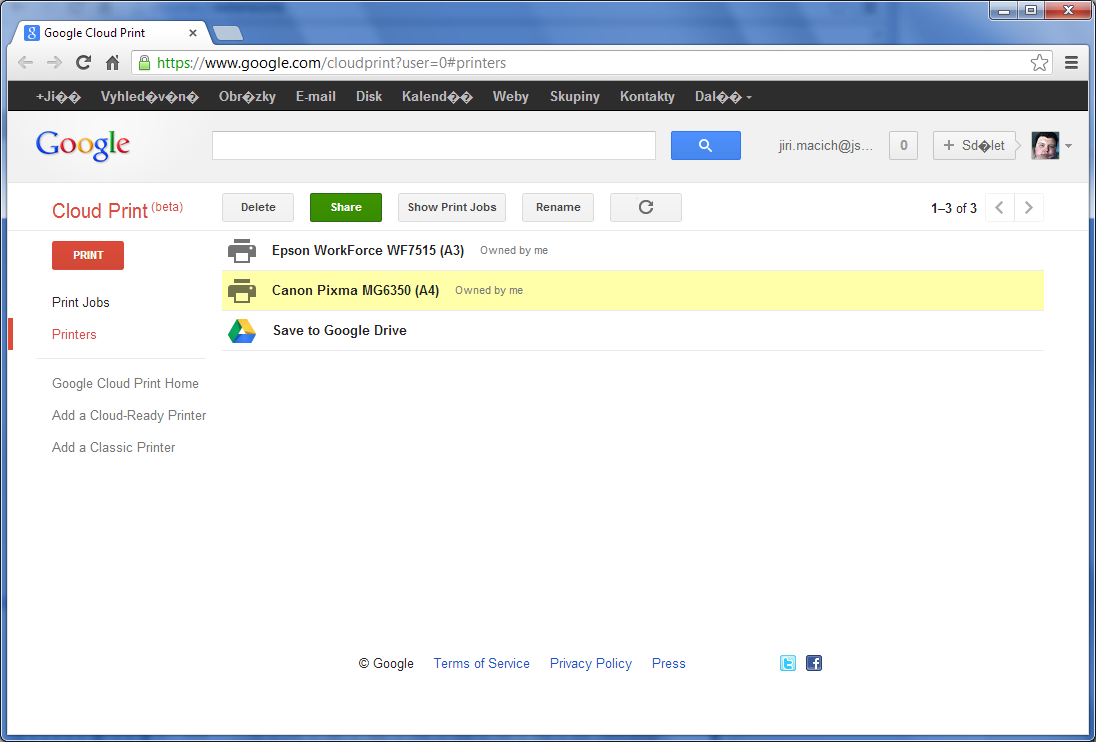The height and width of the screenshot is (742, 1096).
Task: Go to the browser home page icon
Action: tap(113, 63)
